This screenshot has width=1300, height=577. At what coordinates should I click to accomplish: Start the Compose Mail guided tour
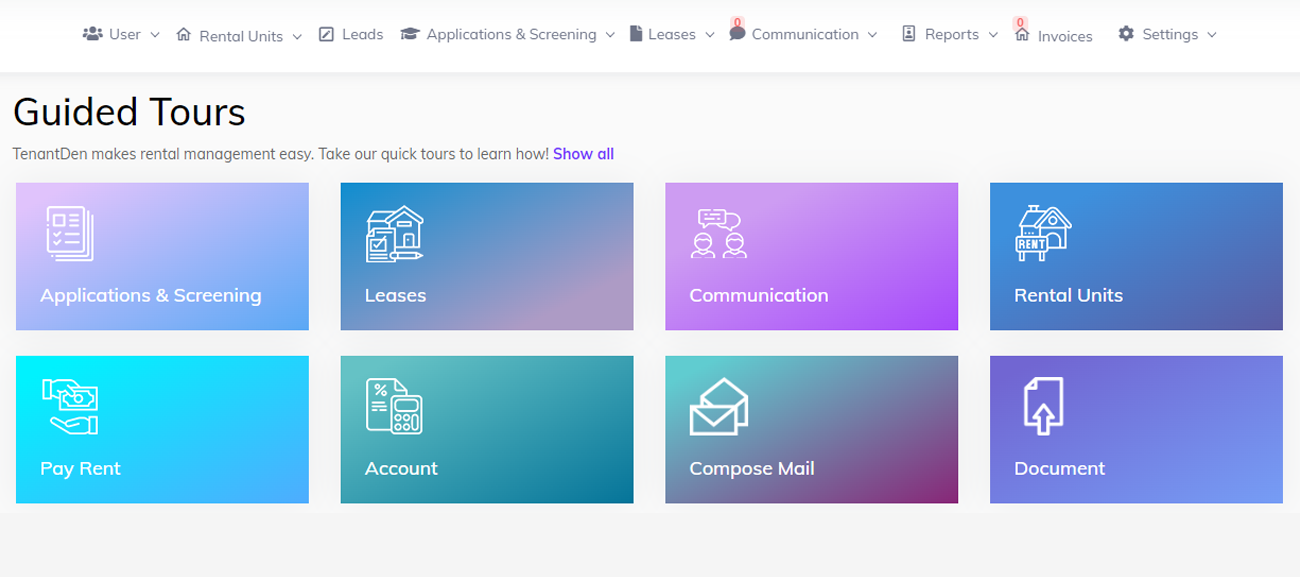pyautogui.click(x=811, y=430)
